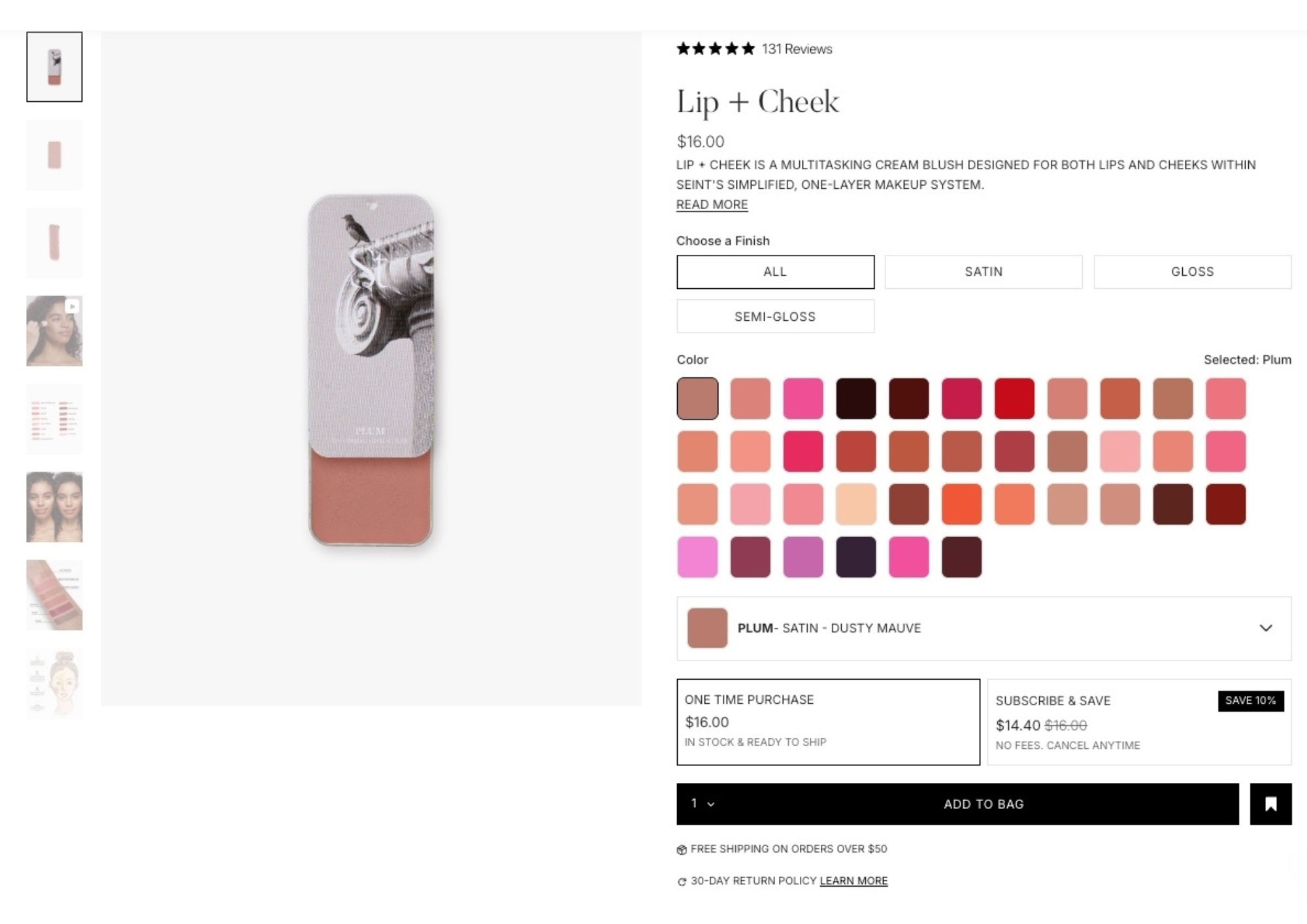Switch to the Satin finish filter
1307x924 pixels.
(x=984, y=272)
